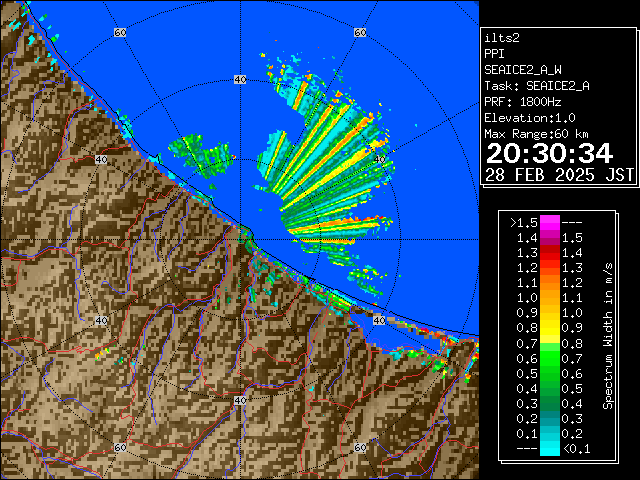Viewport: 640px width, 480px height.
Task: Click the radar site name "ilts2"
Action: [502, 38]
